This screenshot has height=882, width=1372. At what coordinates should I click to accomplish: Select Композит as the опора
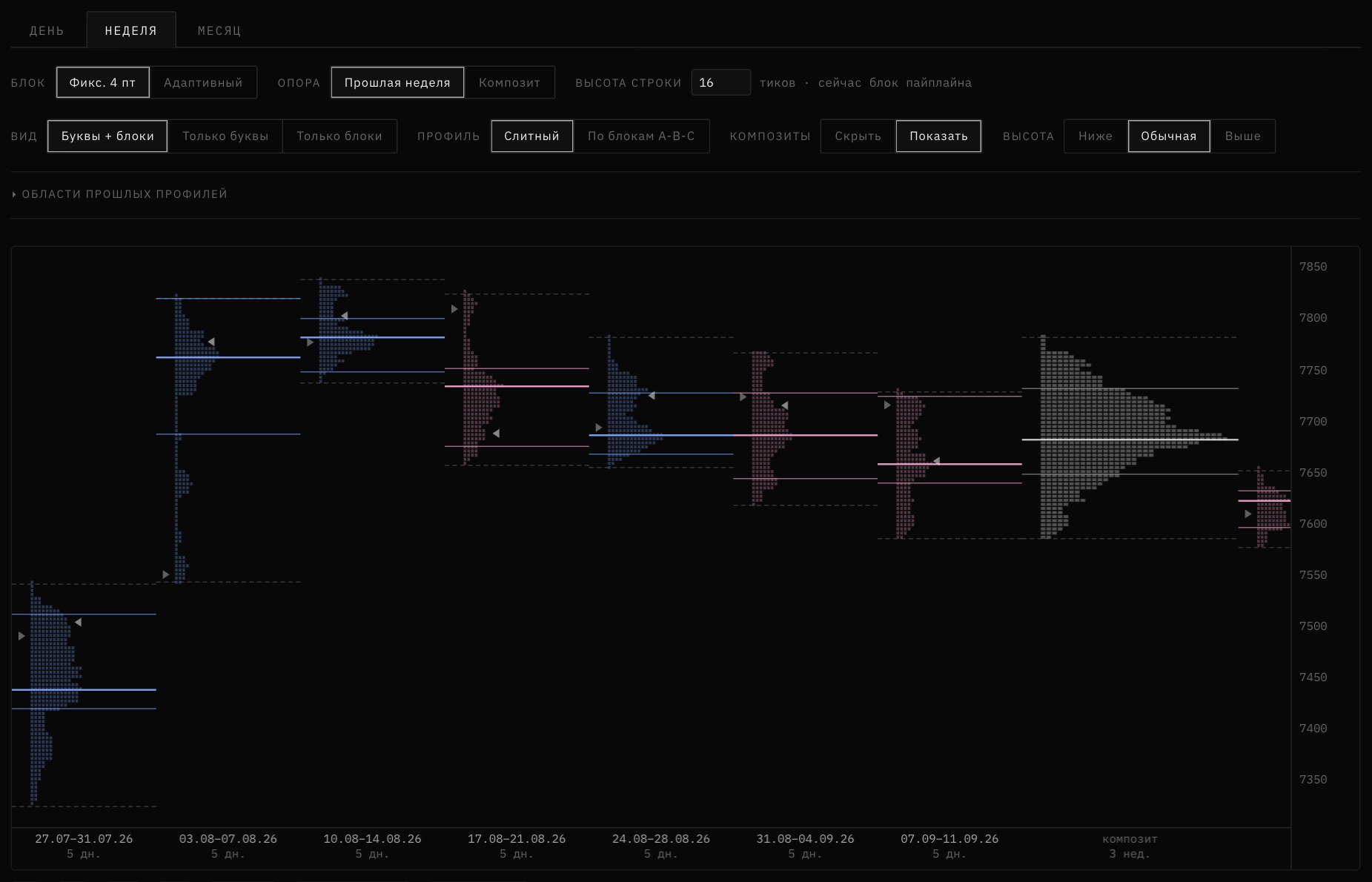(x=509, y=82)
